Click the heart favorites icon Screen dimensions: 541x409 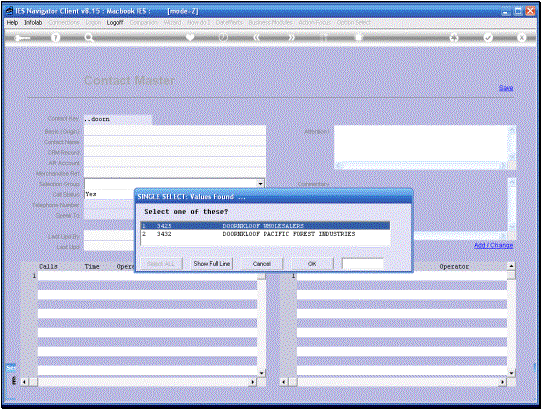190,37
